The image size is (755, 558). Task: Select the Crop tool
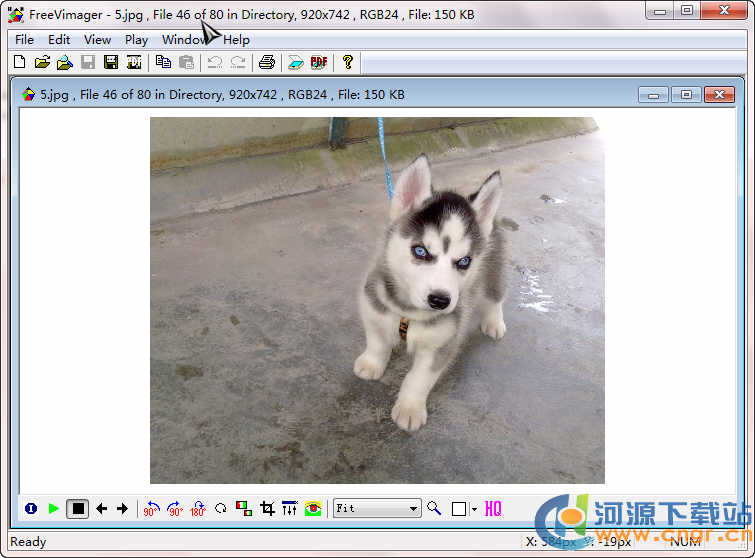(267, 508)
